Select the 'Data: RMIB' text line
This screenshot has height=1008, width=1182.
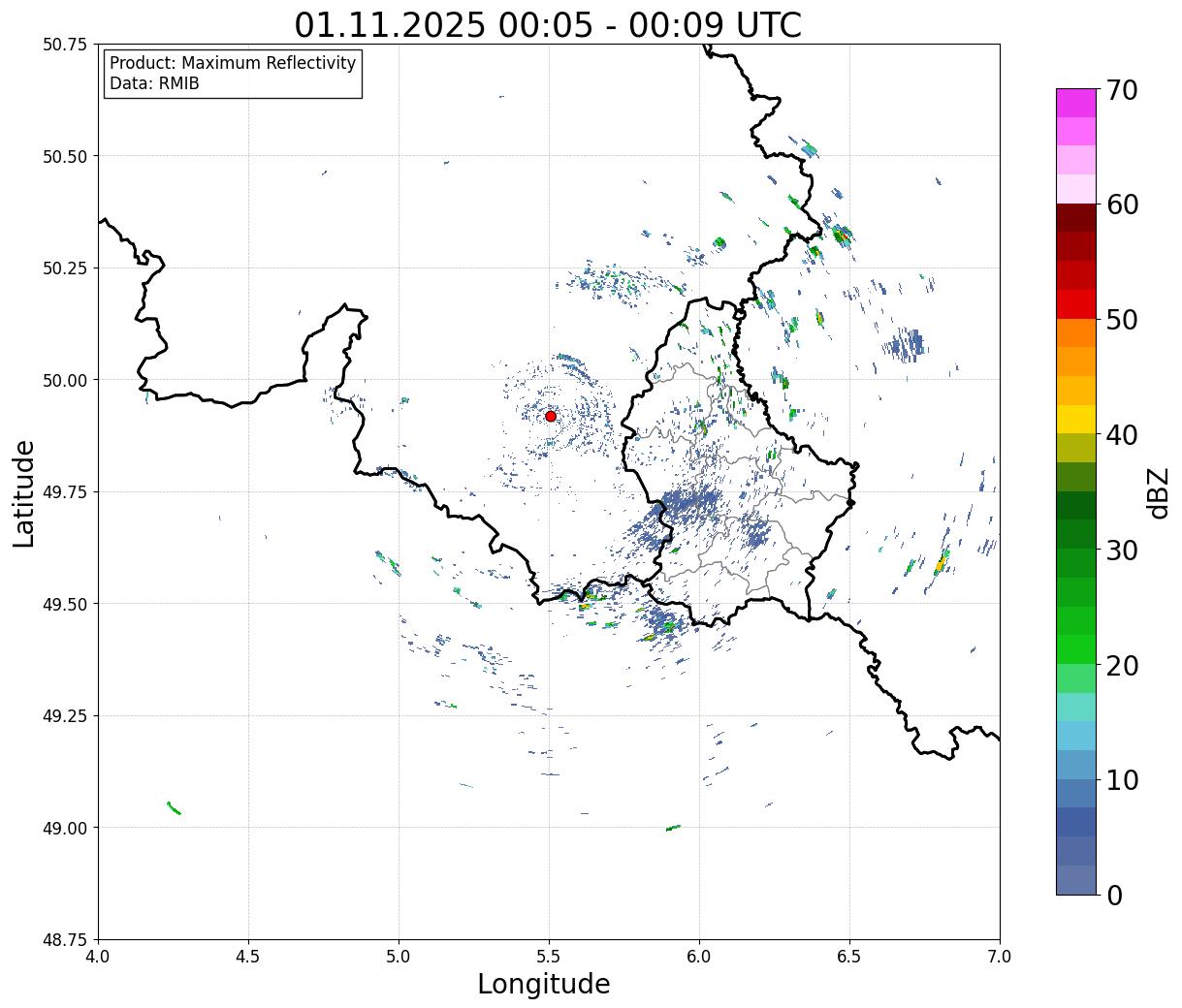(154, 83)
